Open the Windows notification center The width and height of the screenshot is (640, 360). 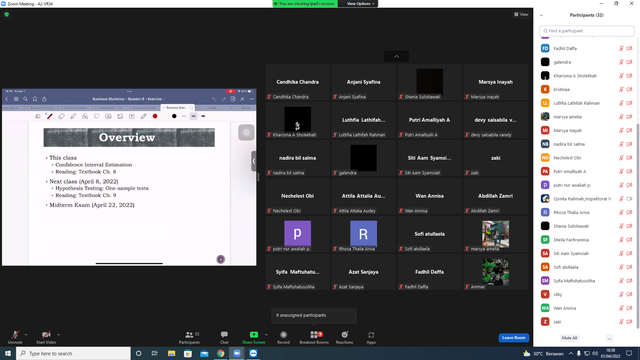pos(629,353)
